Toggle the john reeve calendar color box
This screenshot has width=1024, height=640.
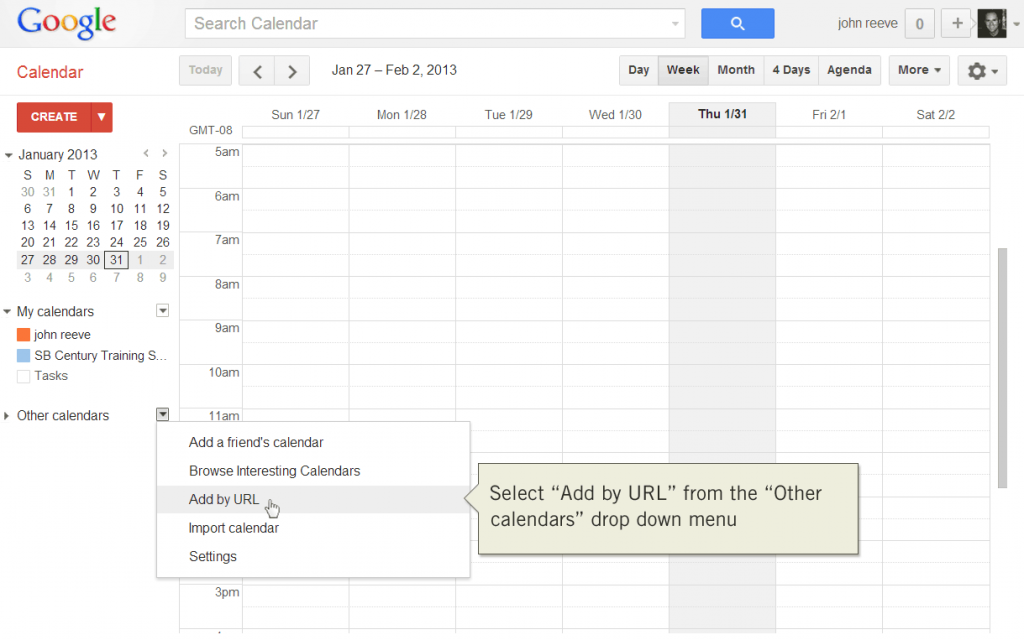coord(24,335)
